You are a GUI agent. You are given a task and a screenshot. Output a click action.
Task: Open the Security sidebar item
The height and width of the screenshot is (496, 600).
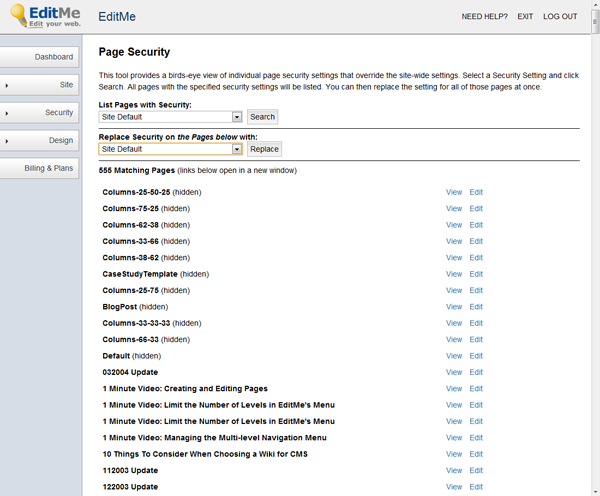point(39,113)
